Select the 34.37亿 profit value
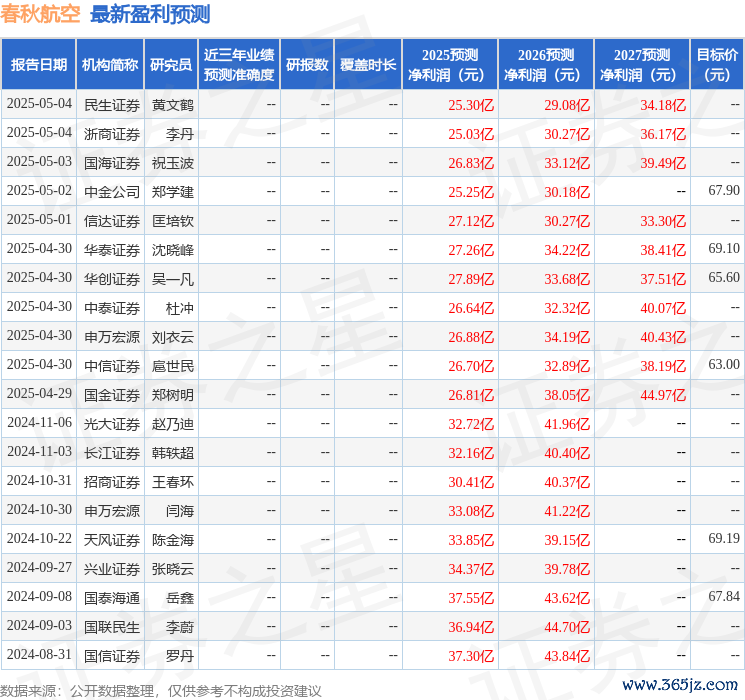This screenshot has width=745, height=700. coord(471,569)
